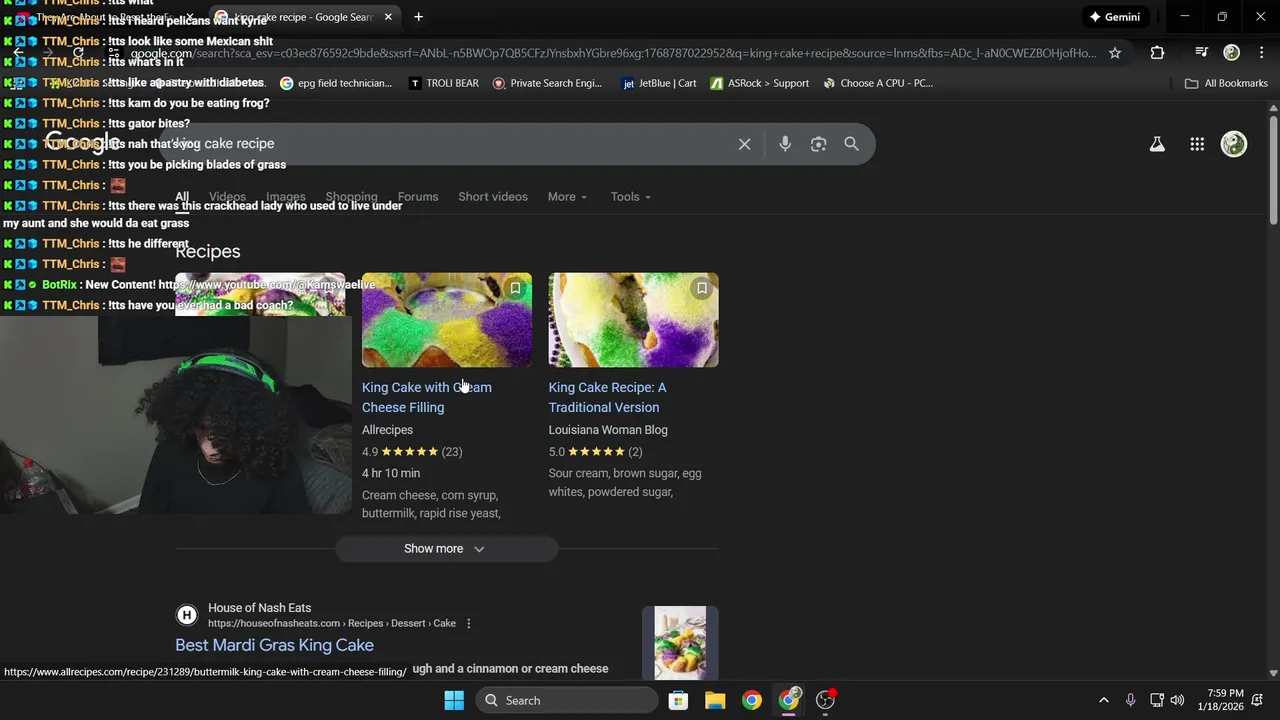Open the Choose A CPU bookmark
Image resolution: width=1280 pixels, height=720 pixels.
click(x=878, y=83)
